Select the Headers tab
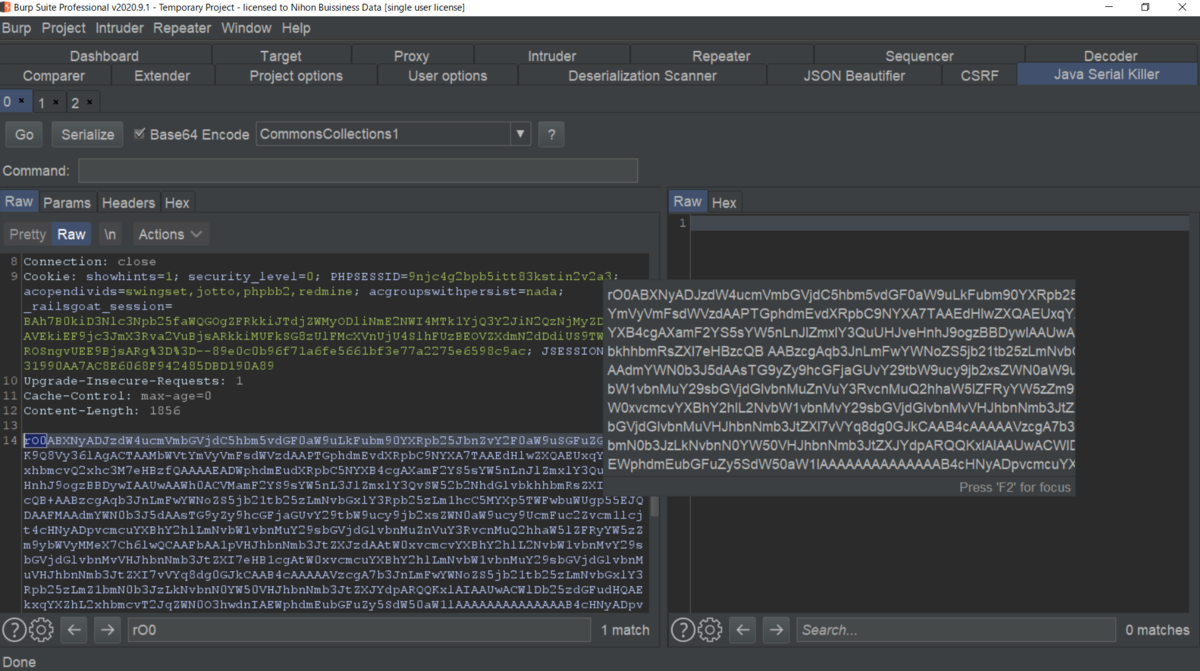 [128, 202]
